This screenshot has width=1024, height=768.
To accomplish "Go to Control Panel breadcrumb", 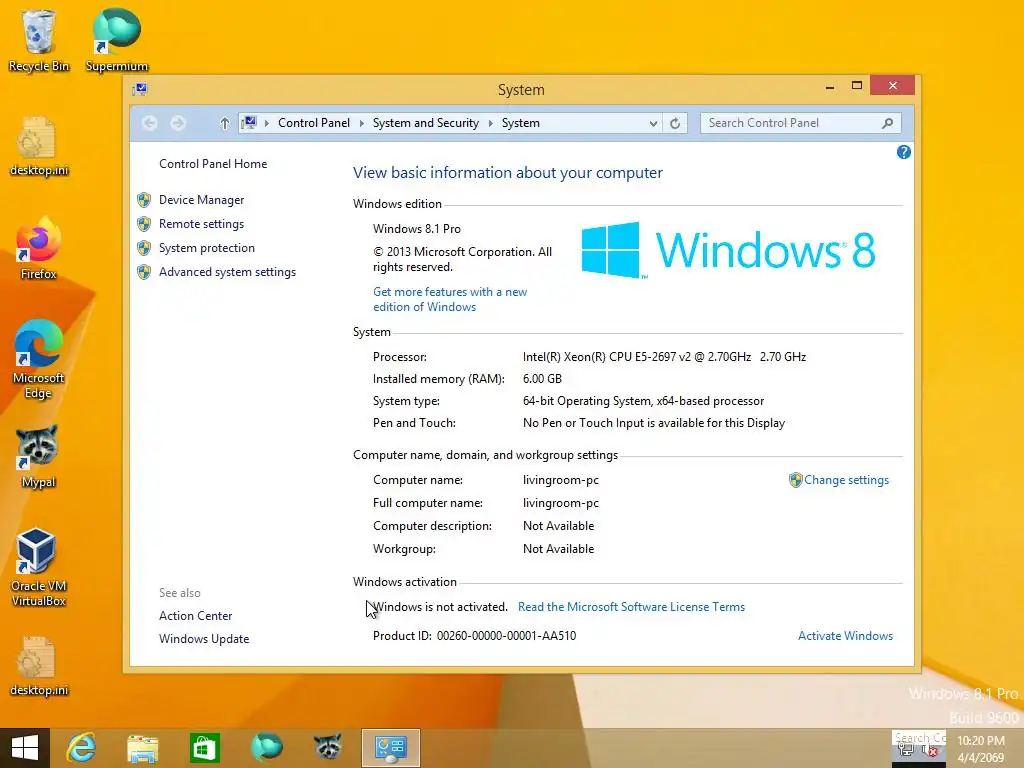I will [x=314, y=123].
